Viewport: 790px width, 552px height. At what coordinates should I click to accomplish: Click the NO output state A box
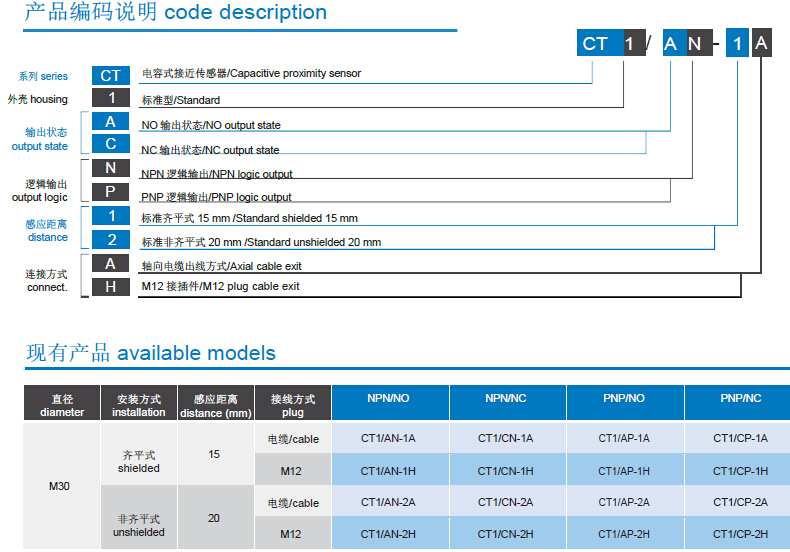(110, 122)
